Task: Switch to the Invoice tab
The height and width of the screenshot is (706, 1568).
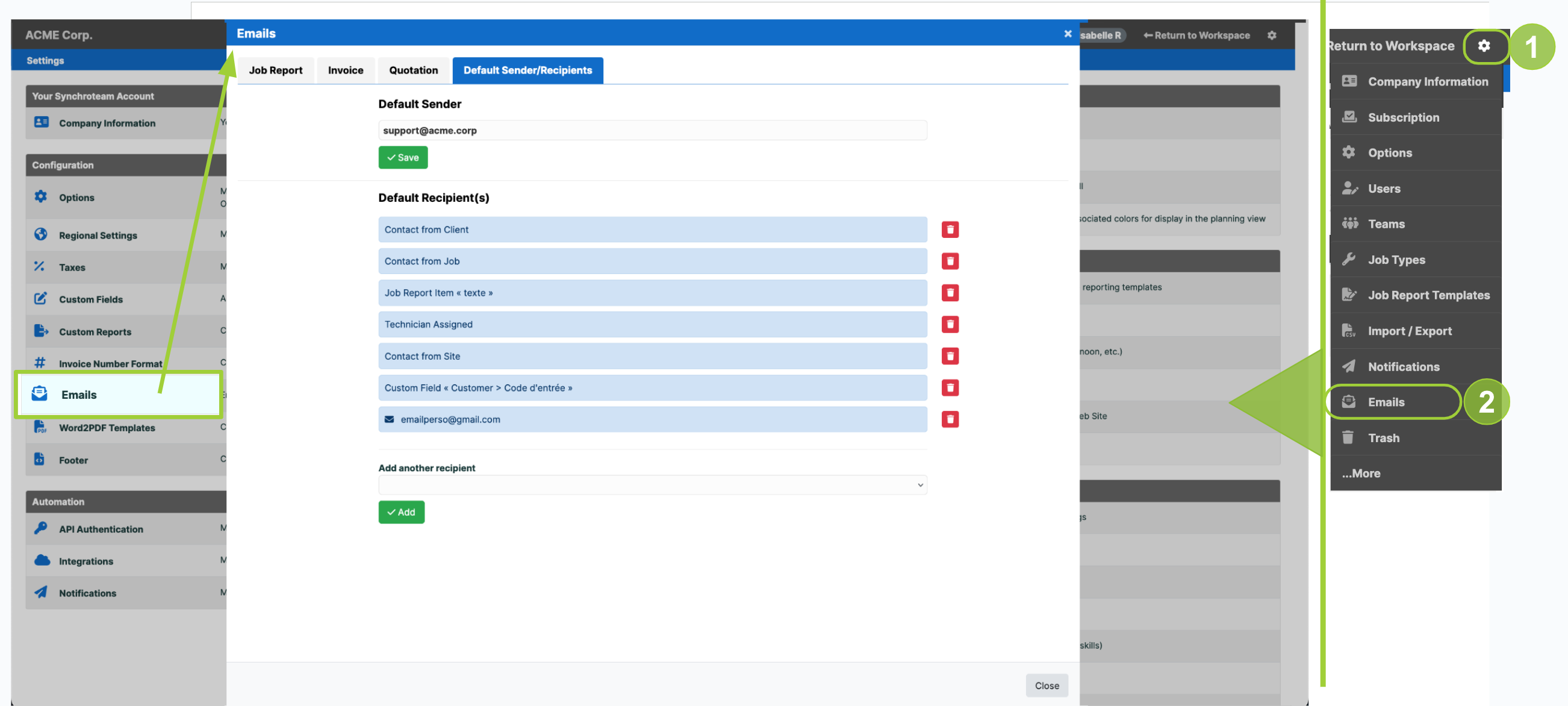Action: [x=346, y=70]
